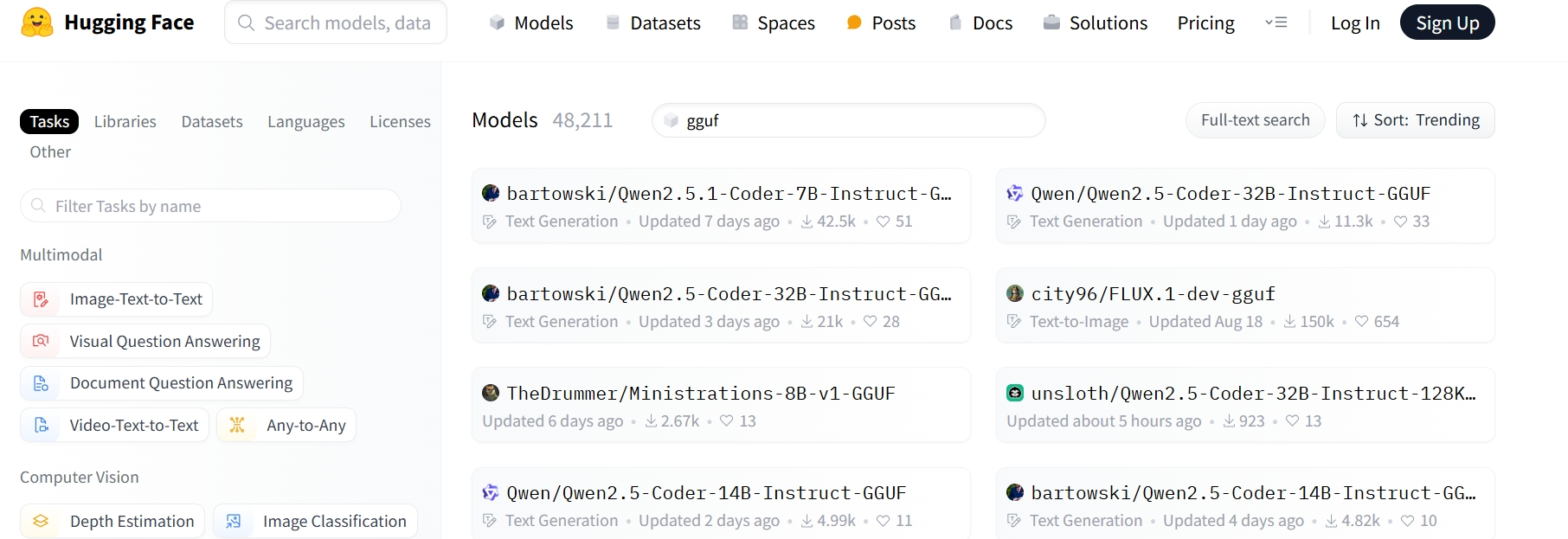Choose the Visual Question Answering task icon
Image resolution: width=1568 pixels, height=539 pixels.
tap(41, 341)
